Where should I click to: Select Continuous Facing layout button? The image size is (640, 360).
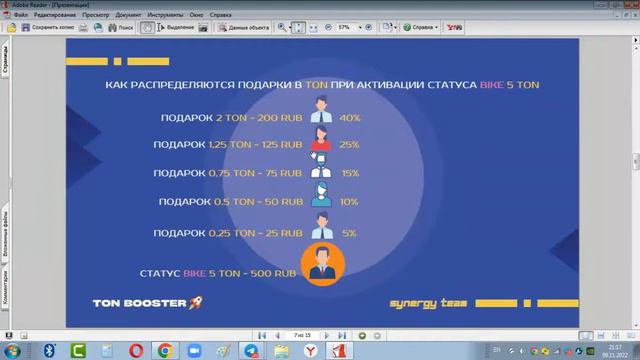(616, 336)
